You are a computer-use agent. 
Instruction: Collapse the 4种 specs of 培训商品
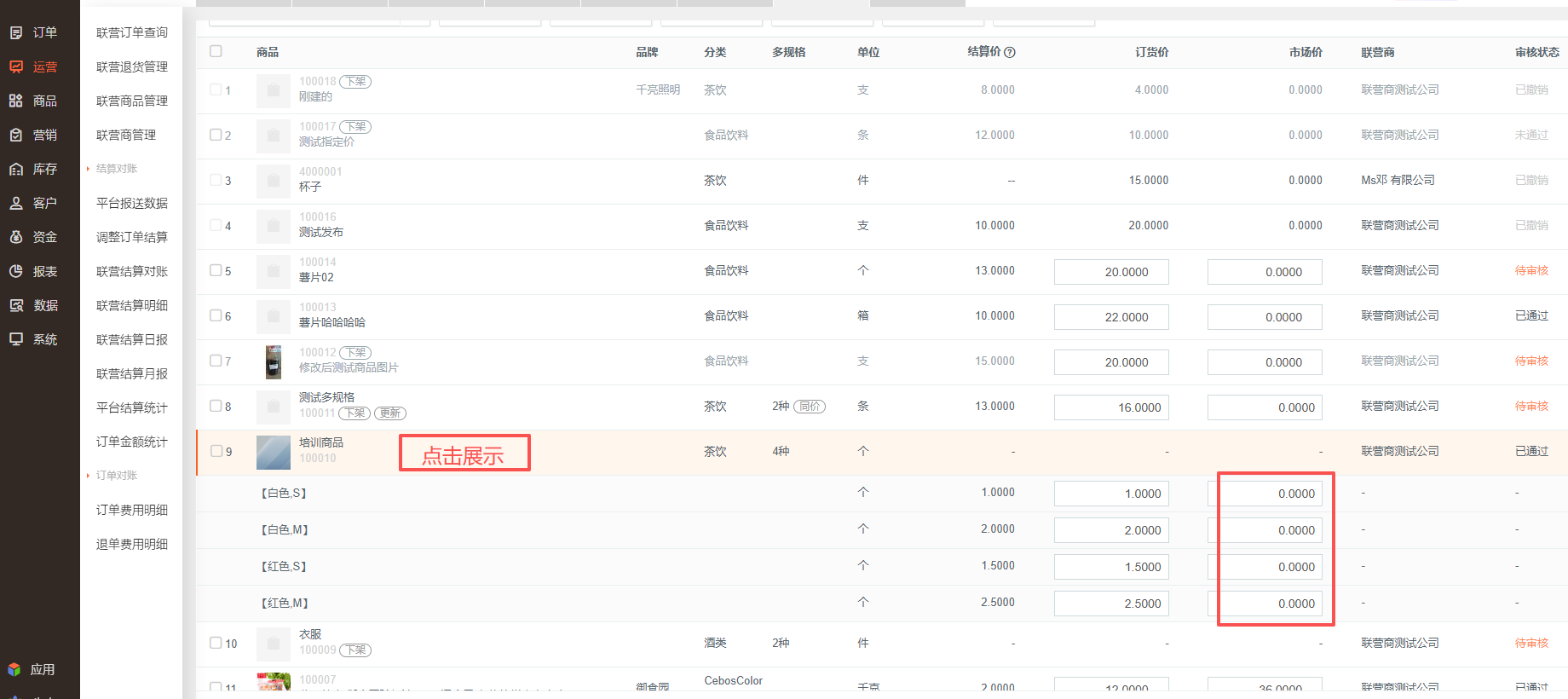pyautogui.click(x=781, y=451)
